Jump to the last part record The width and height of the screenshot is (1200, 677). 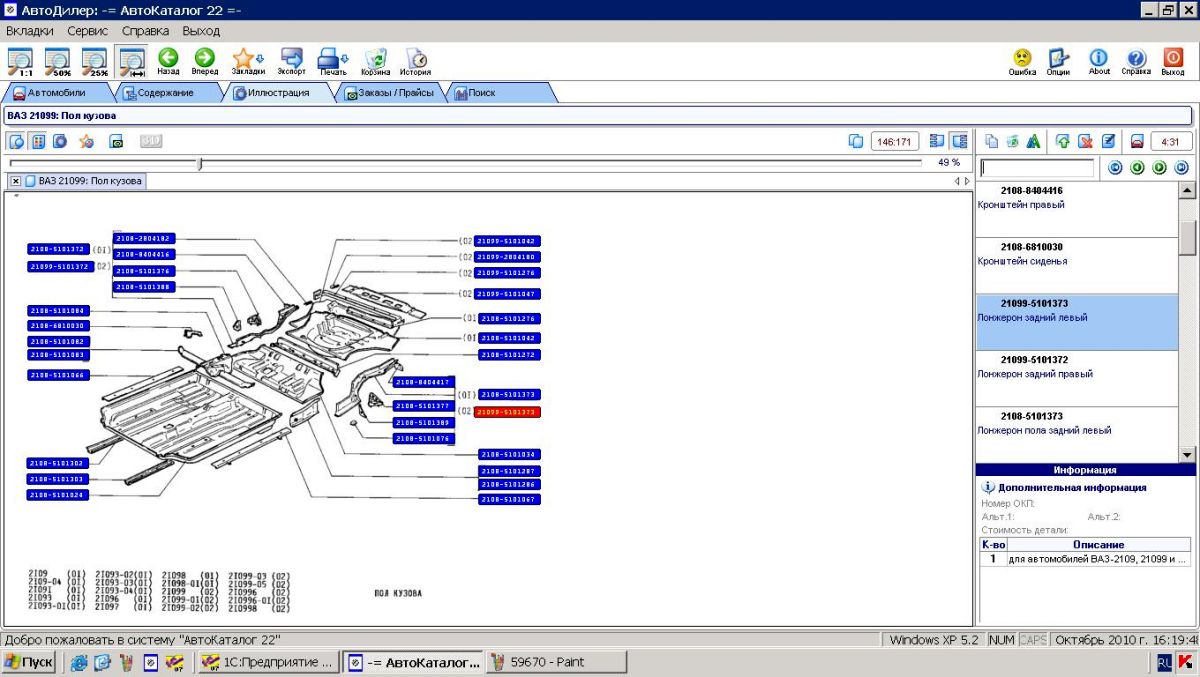[1181, 168]
